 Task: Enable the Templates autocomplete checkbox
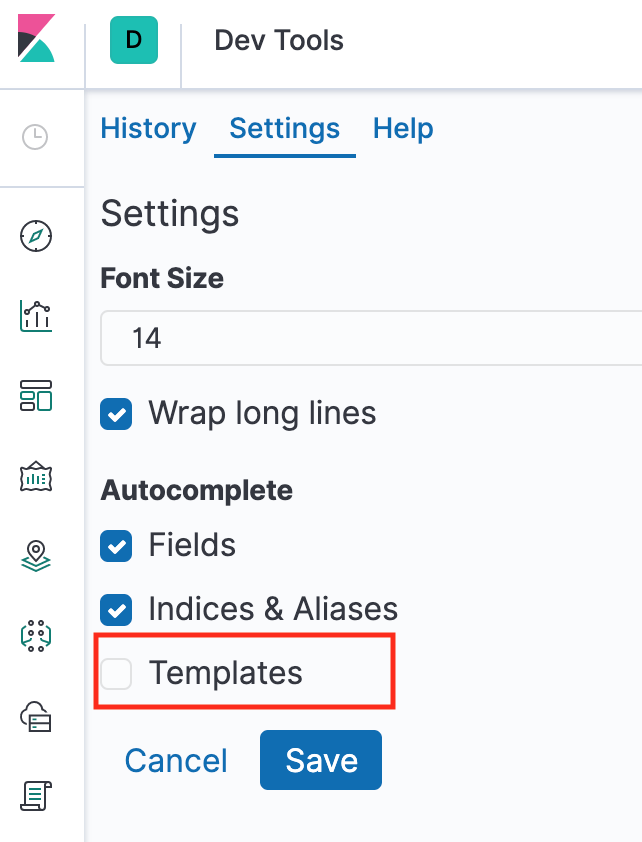point(115,673)
